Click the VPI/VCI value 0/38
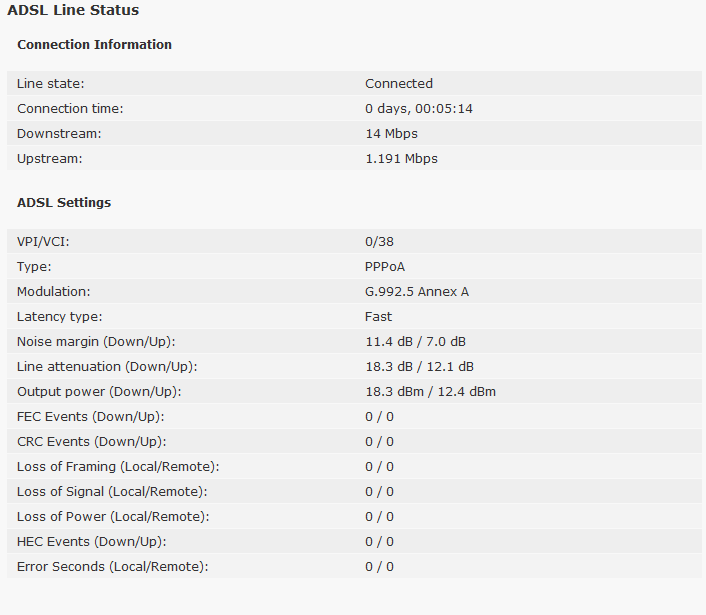Image resolution: width=706 pixels, height=615 pixels. coord(380,242)
